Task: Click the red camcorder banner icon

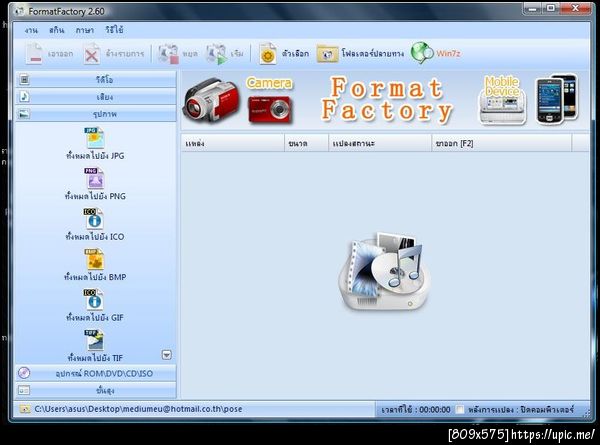Action: [x=212, y=100]
